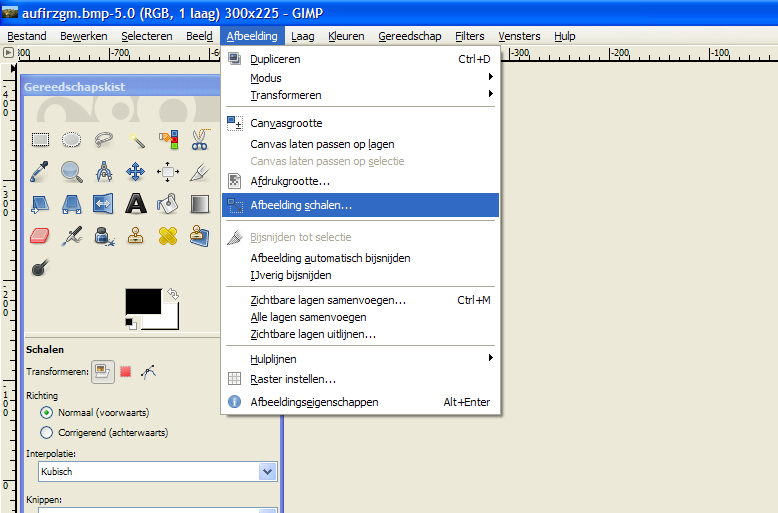
Task: Click the white background color swatch
Action: click(170, 321)
